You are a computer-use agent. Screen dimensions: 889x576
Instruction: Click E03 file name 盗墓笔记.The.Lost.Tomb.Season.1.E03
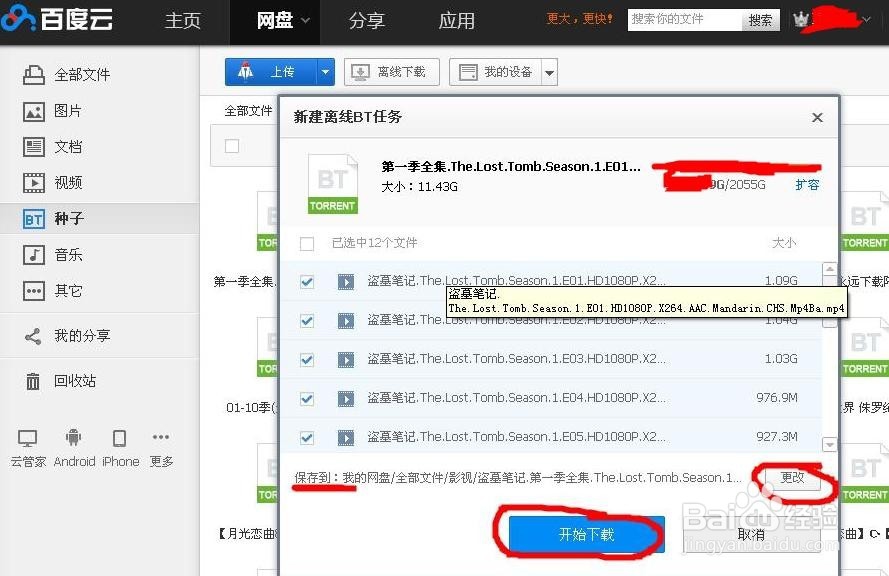tap(516, 359)
